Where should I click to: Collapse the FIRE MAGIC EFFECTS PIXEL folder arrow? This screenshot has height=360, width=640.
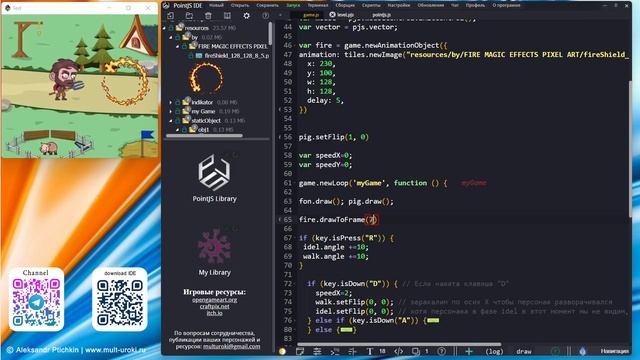click(x=178, y=47)
